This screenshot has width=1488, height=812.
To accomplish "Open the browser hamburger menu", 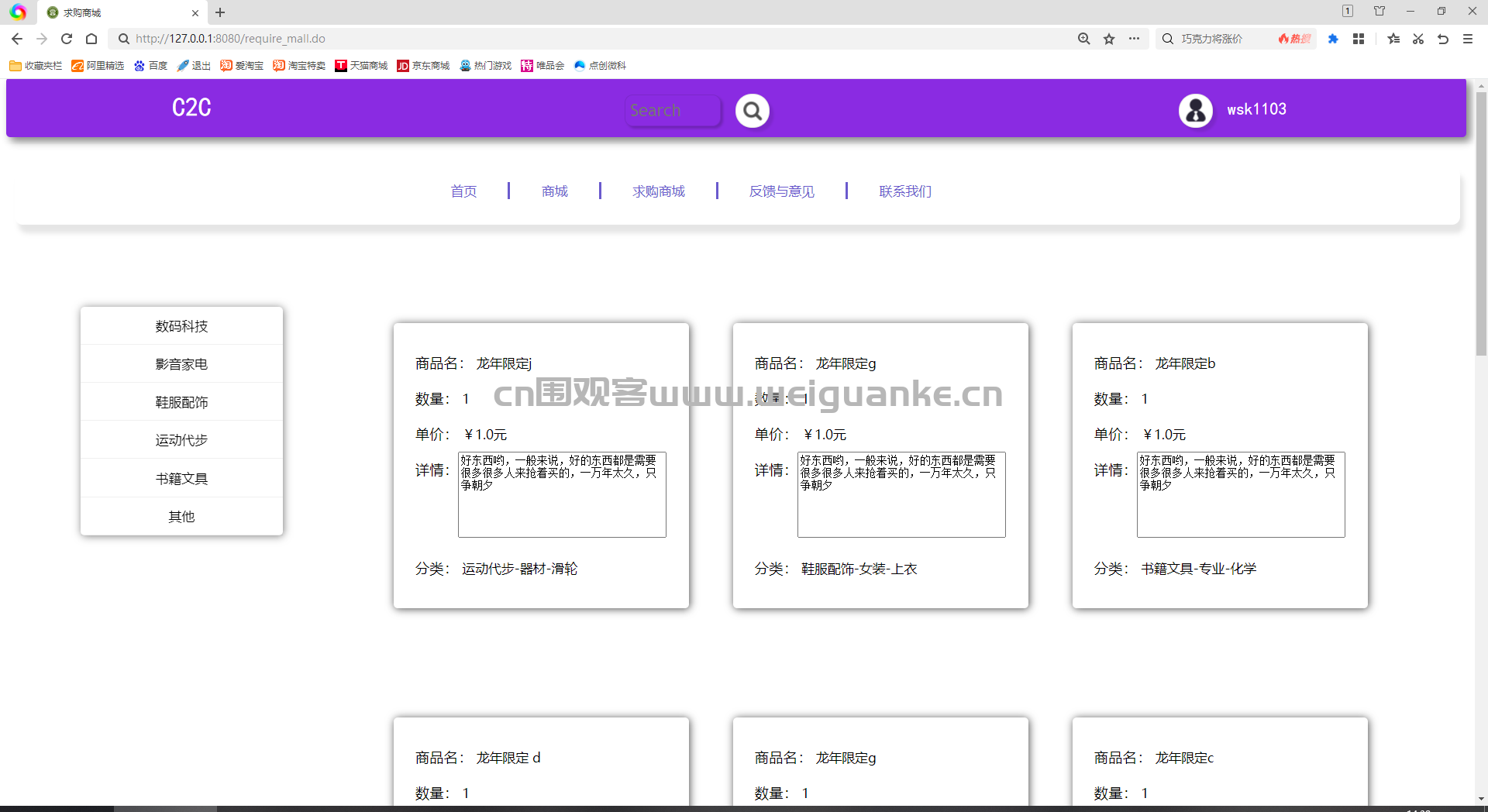I will coord(1468,39).
